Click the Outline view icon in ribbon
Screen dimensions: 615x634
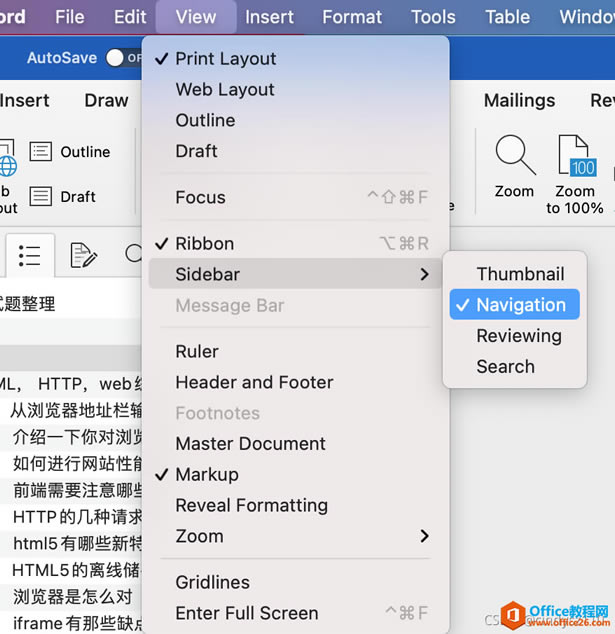(40, 152)
